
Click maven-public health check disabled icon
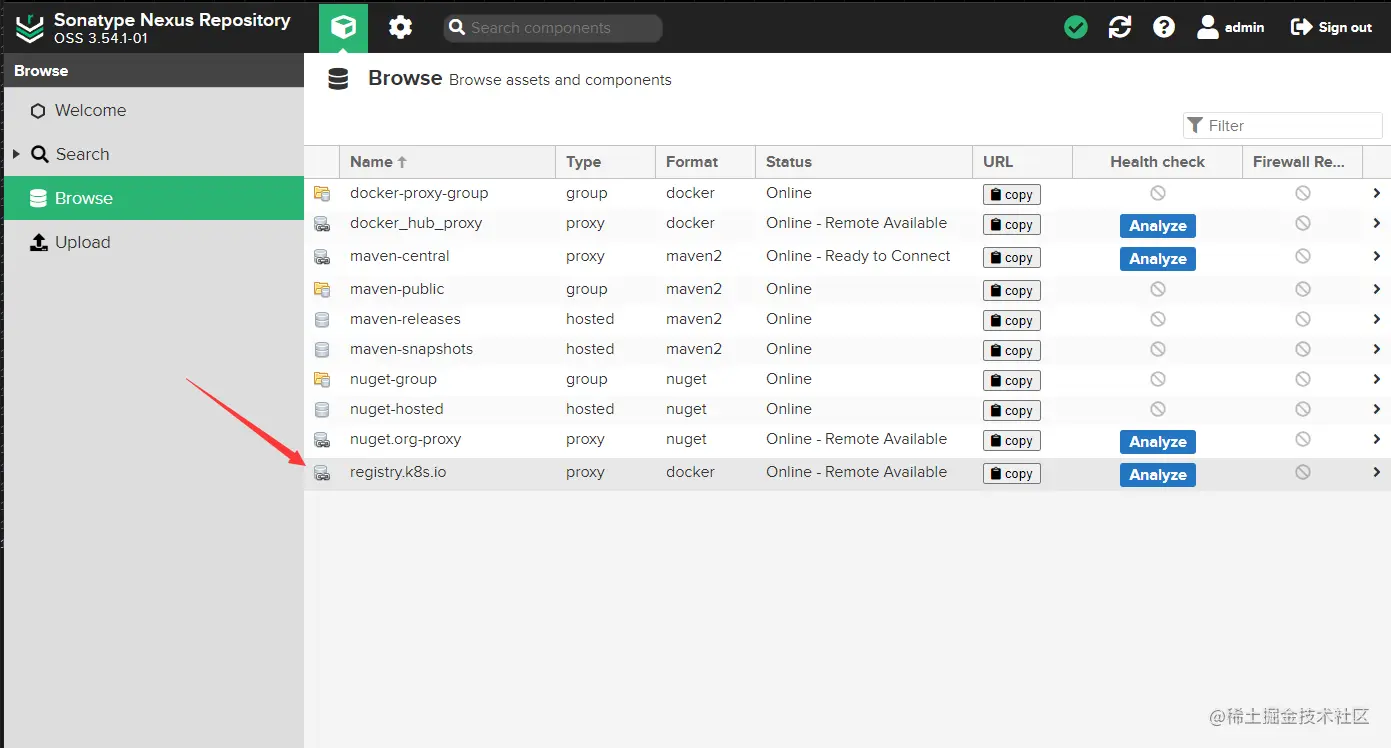tap(1157, 289)
